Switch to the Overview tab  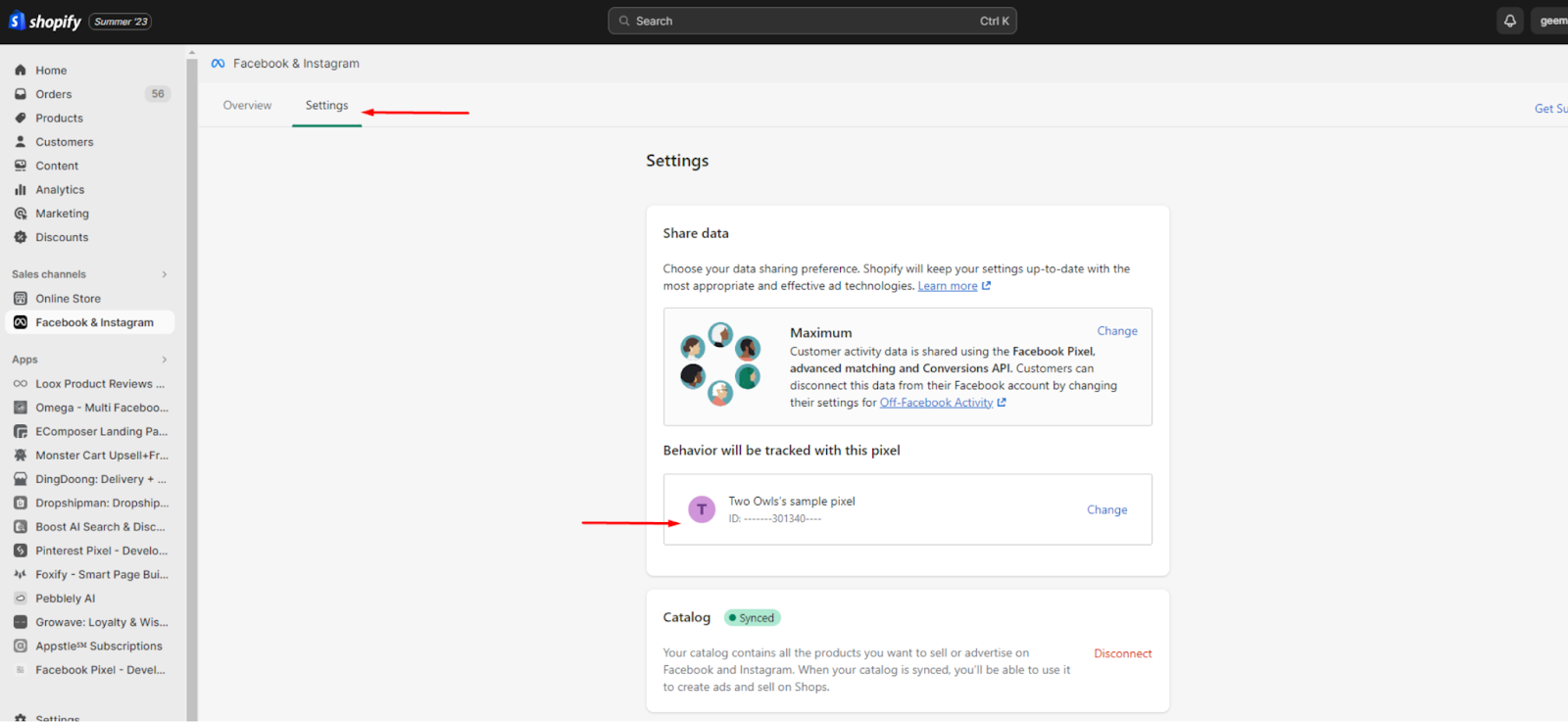pos(247,105)
